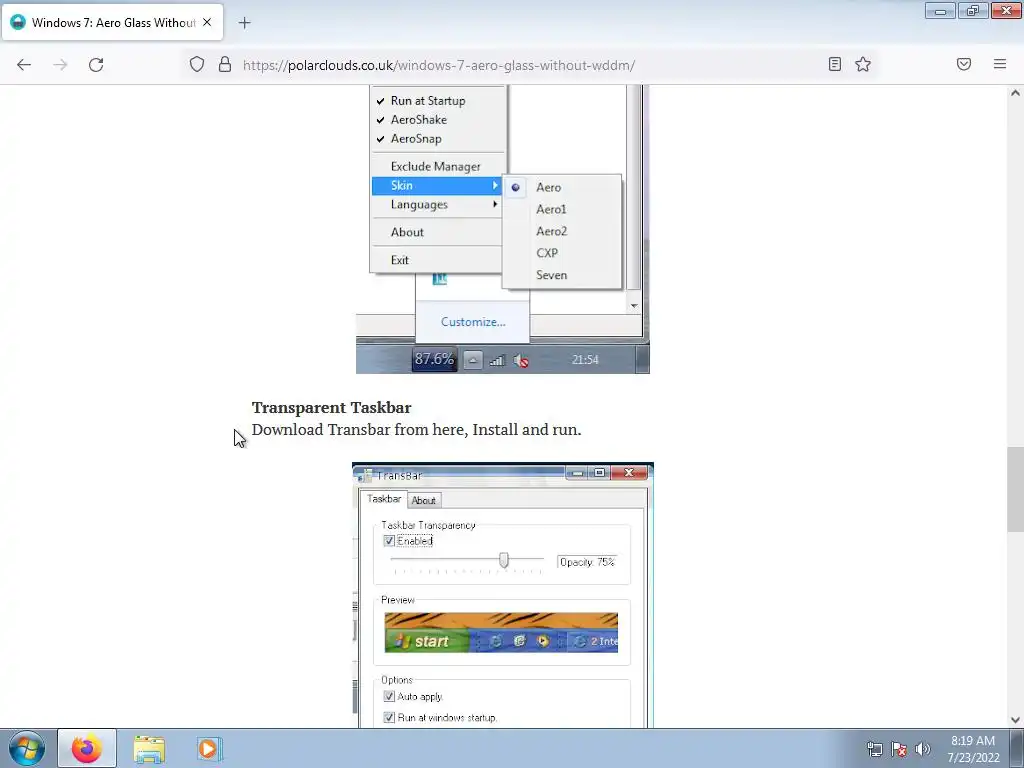This screenshot has width=1024, height=768.
Task: Open the Action Center flag icon
Action: point(899,749)
